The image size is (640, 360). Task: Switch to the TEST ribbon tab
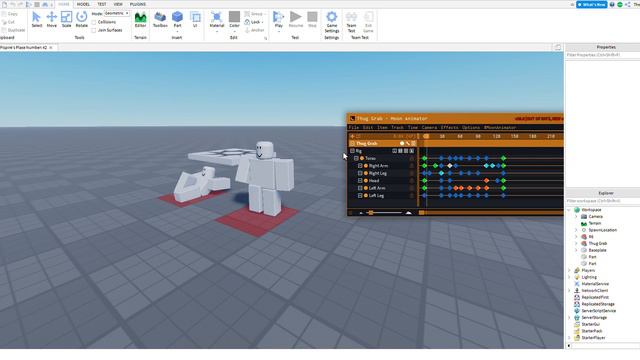click(102, 4)
